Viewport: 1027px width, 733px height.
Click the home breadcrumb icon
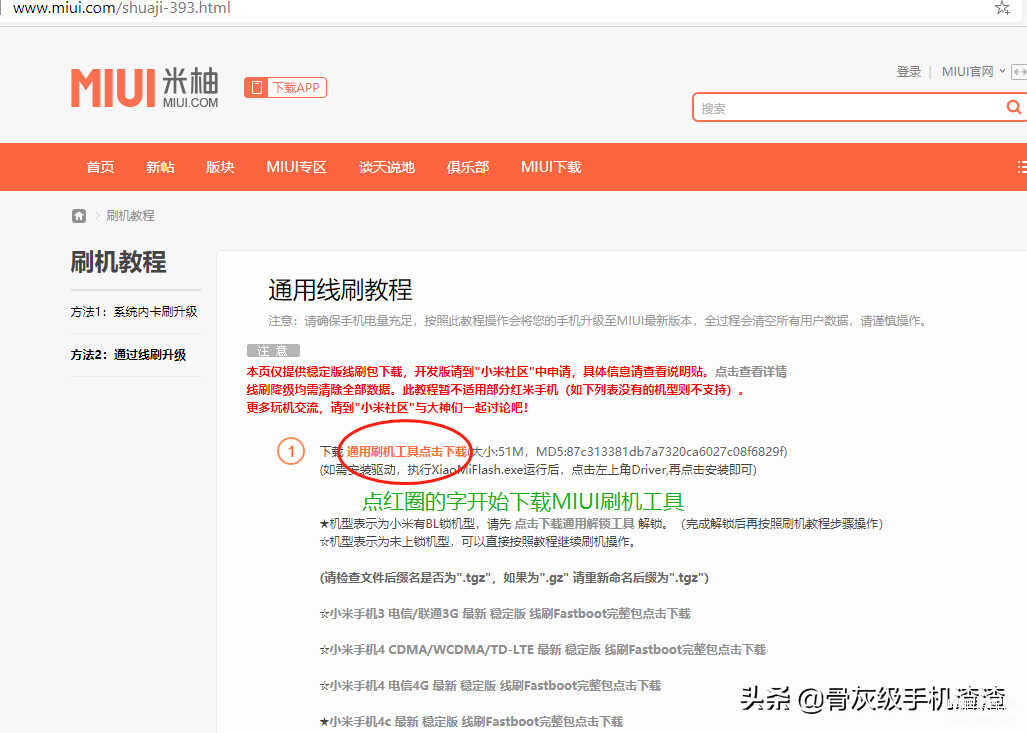pyautogui.click(x=79, y=216)
